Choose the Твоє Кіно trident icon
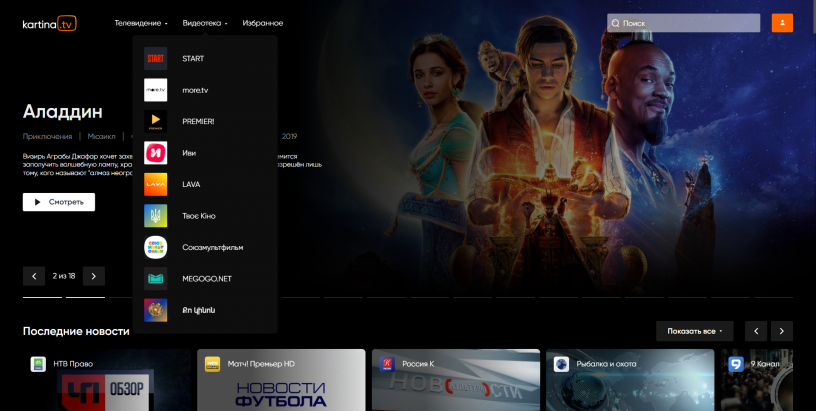816x411 pixels. [x=155, y=216]
